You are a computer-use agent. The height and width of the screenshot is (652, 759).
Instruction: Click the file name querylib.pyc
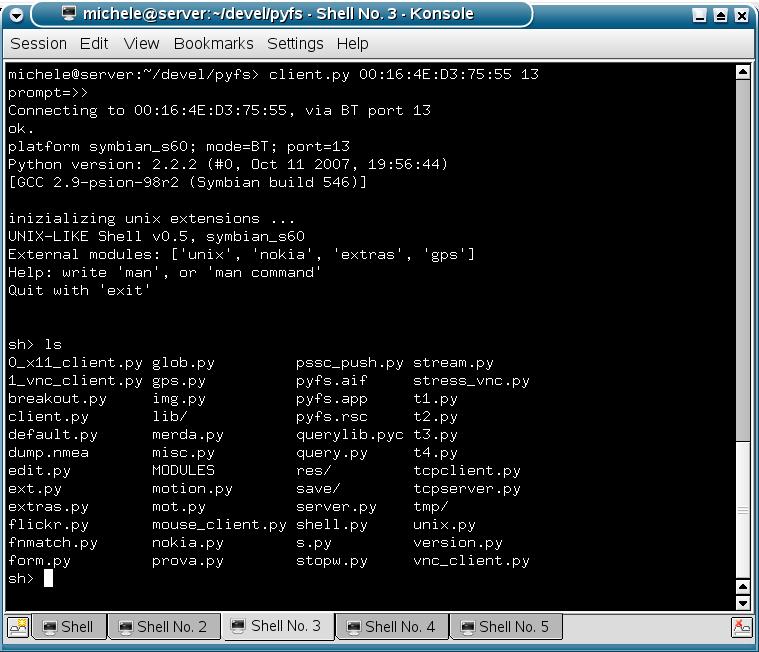350,435
